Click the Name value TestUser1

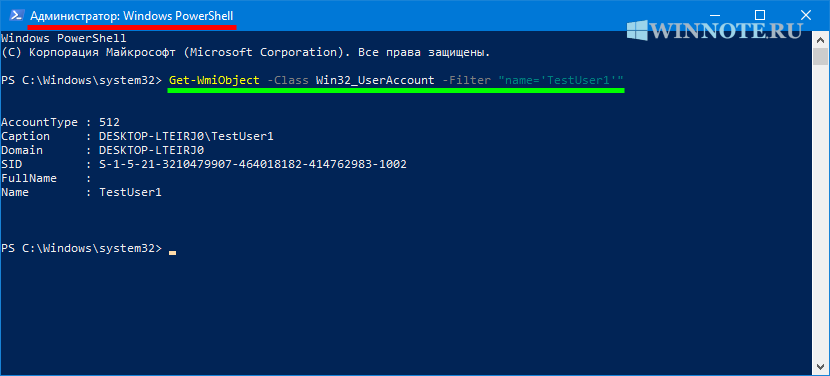click(x=130, y=193)
